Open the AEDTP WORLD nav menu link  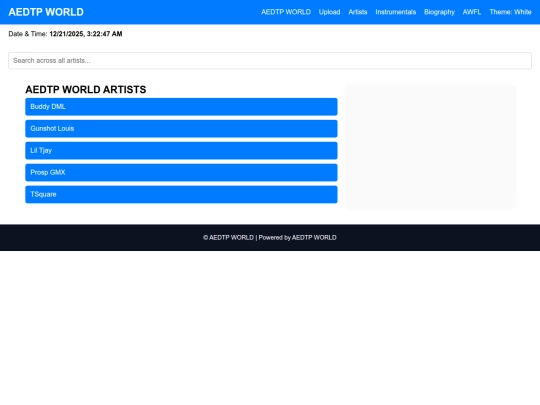(x=286, y=12)
